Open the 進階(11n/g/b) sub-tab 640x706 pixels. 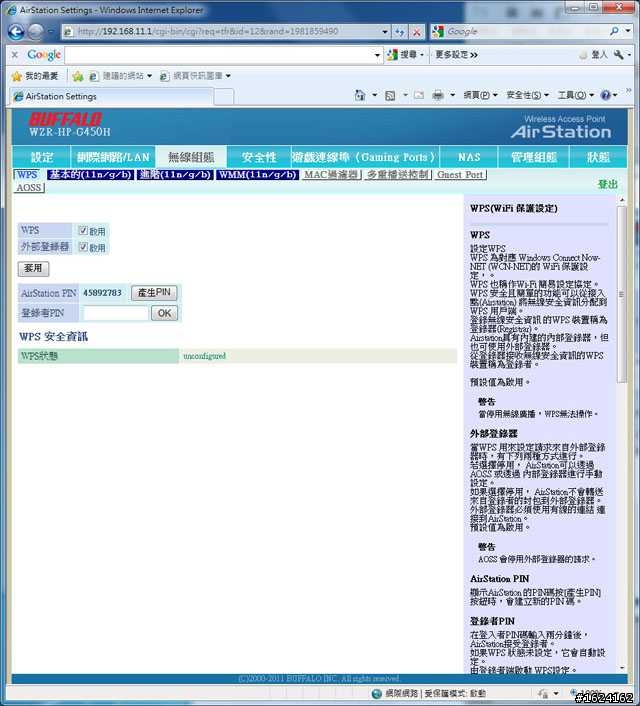point(175,175)
